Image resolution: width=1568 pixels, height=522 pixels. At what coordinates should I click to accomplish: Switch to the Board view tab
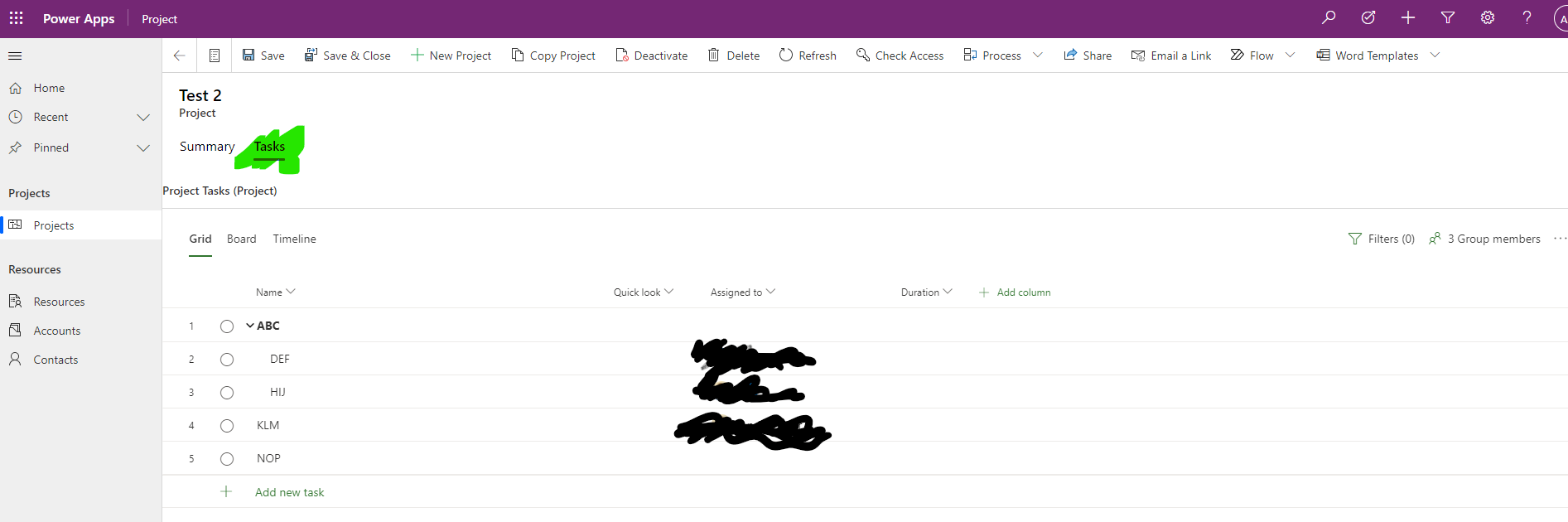pyautogui.click(x=242, y=239)
